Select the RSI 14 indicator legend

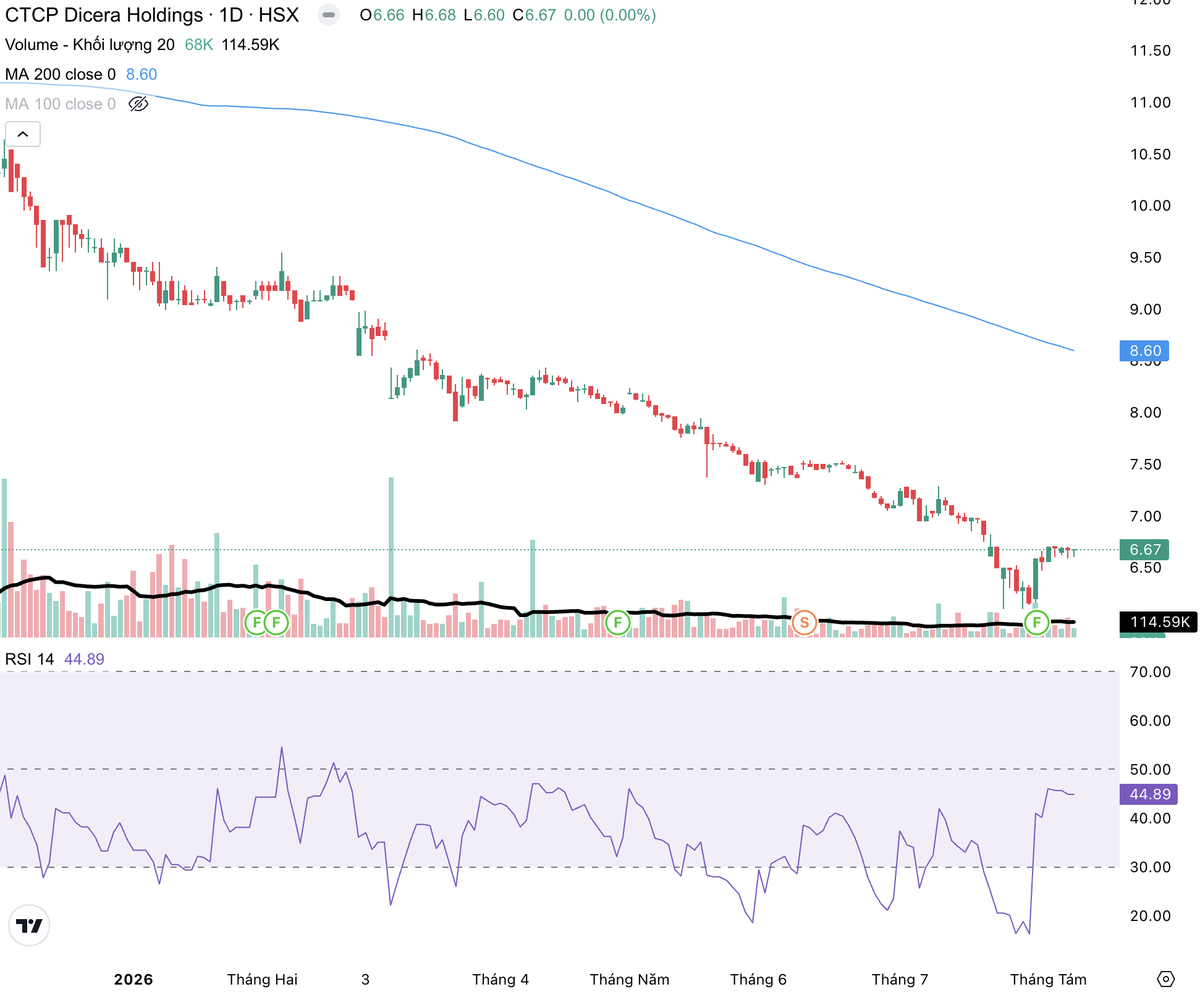point(31,659)
